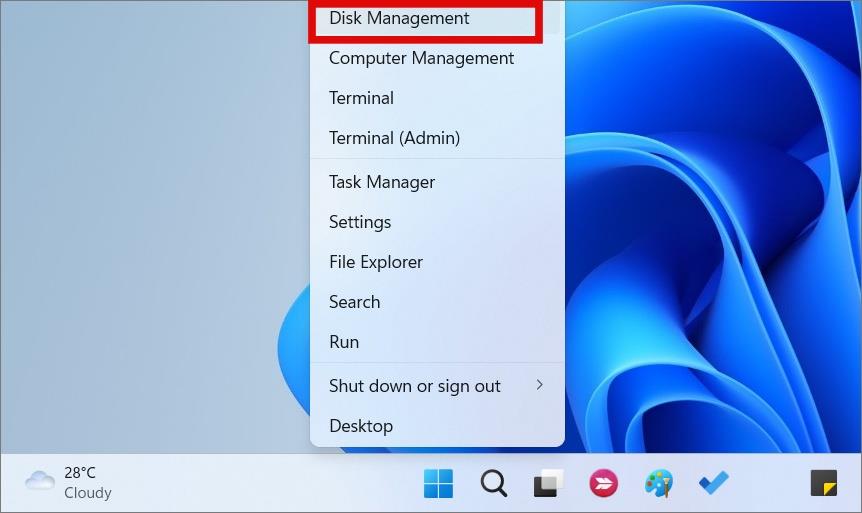Open Settings from the context menu
The height and width of the screenshot is (513, 862).
pos(437,222)
